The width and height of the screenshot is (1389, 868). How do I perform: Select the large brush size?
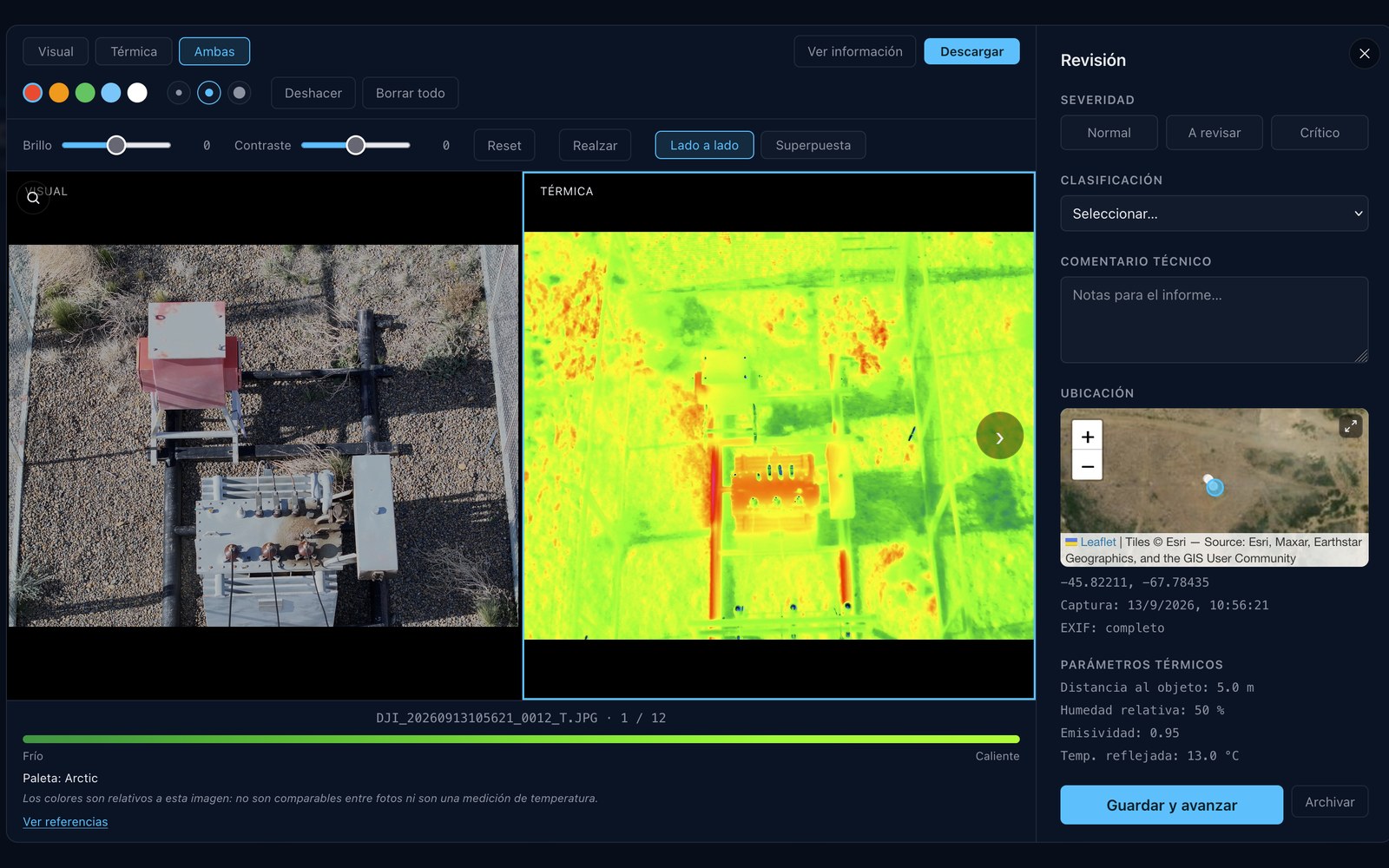tap(240, 93)
